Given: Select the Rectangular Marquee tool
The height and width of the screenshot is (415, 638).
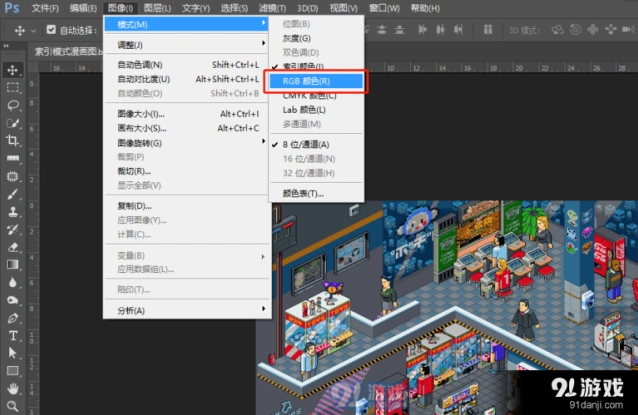Looking at the screenshot, I should click(13, 87).
